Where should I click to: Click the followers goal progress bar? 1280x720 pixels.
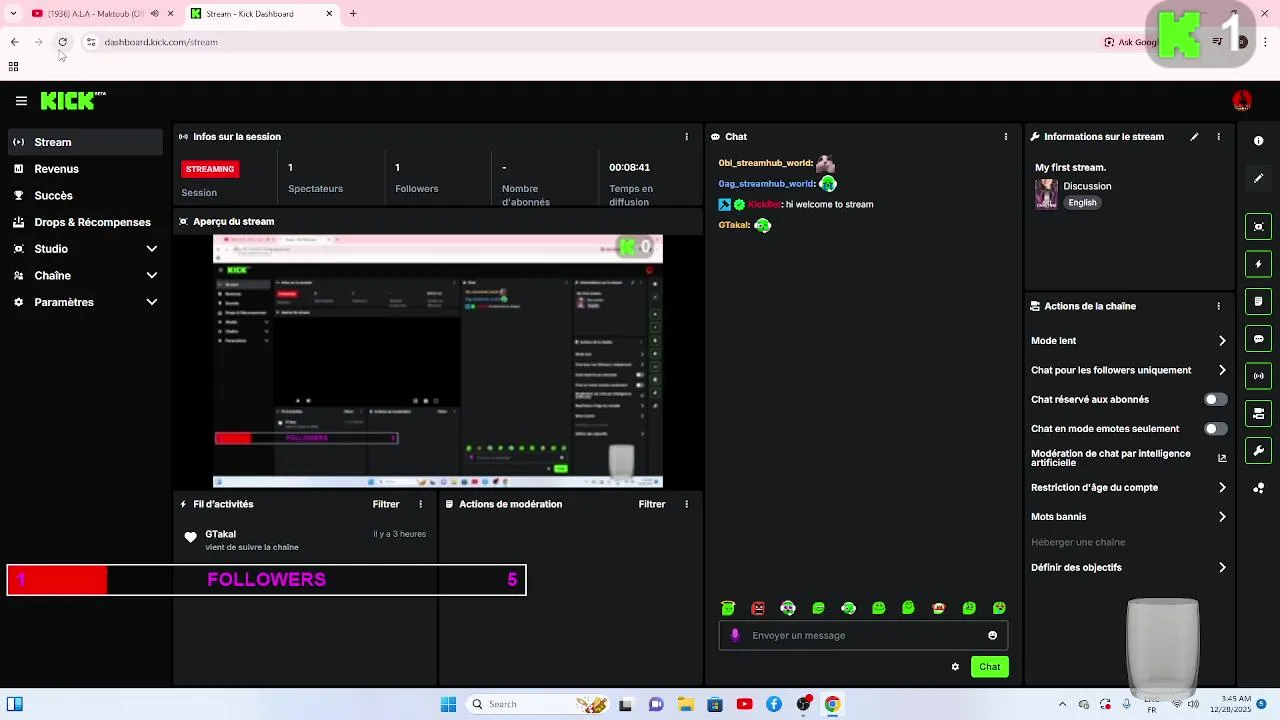266,580
